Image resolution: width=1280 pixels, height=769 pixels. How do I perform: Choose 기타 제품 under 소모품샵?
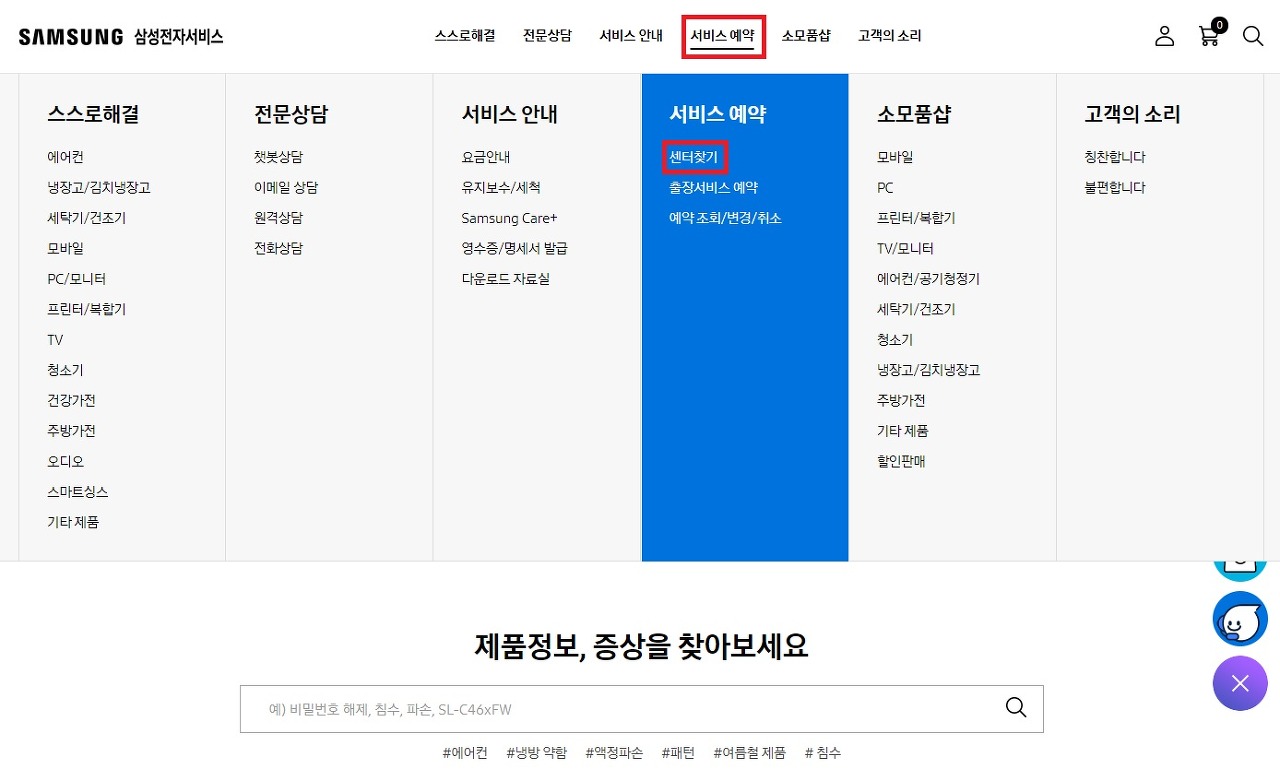tap(903, 431)
